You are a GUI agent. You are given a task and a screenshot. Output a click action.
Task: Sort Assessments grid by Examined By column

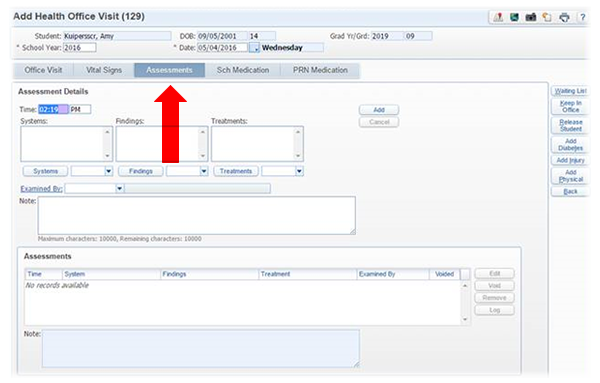(x=393, y=274)
